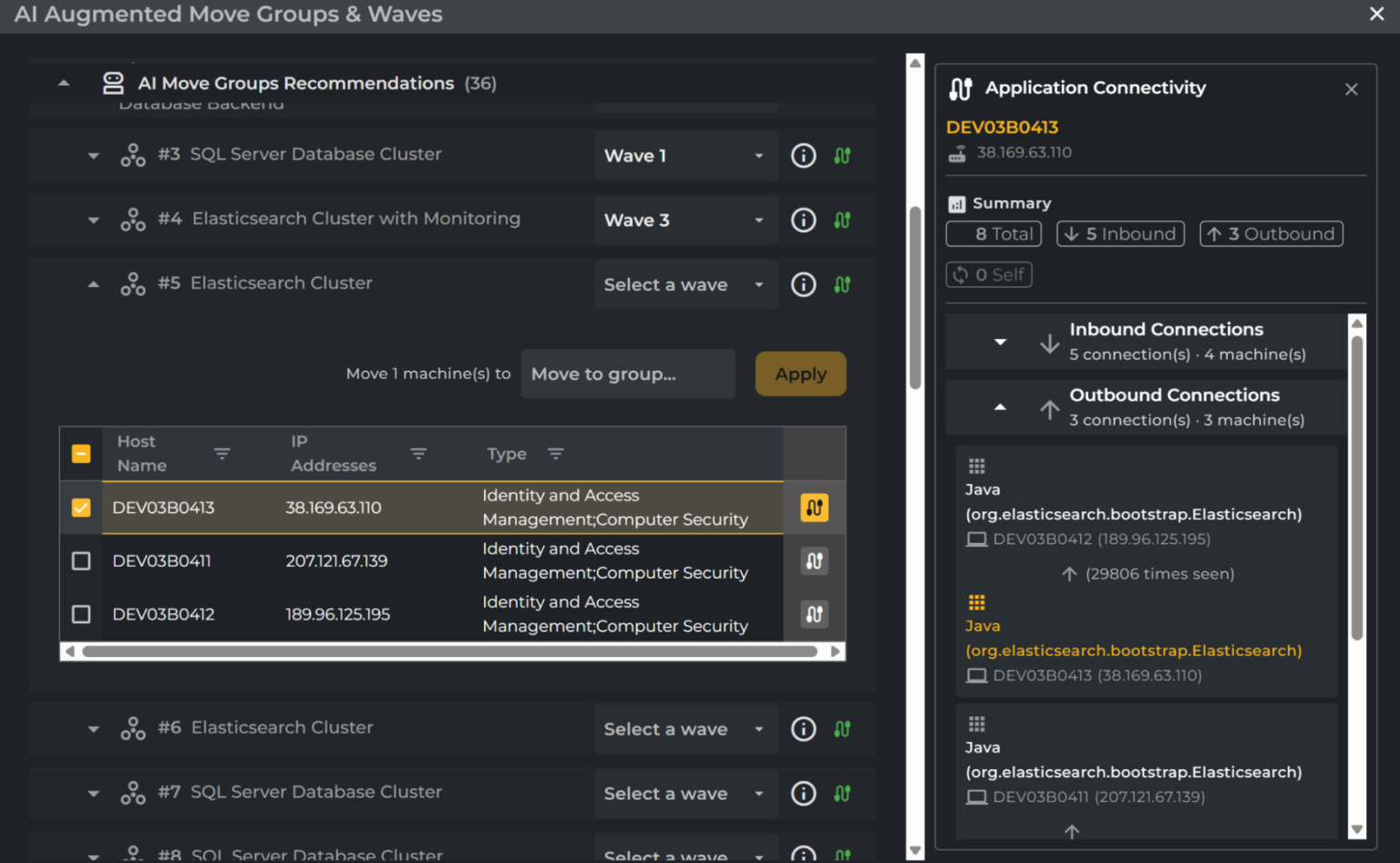Viewport: 1400px width, 863px height.
Task: Collapse AI Move Groups Recommendations section
Action: click(x=64, y=83)
